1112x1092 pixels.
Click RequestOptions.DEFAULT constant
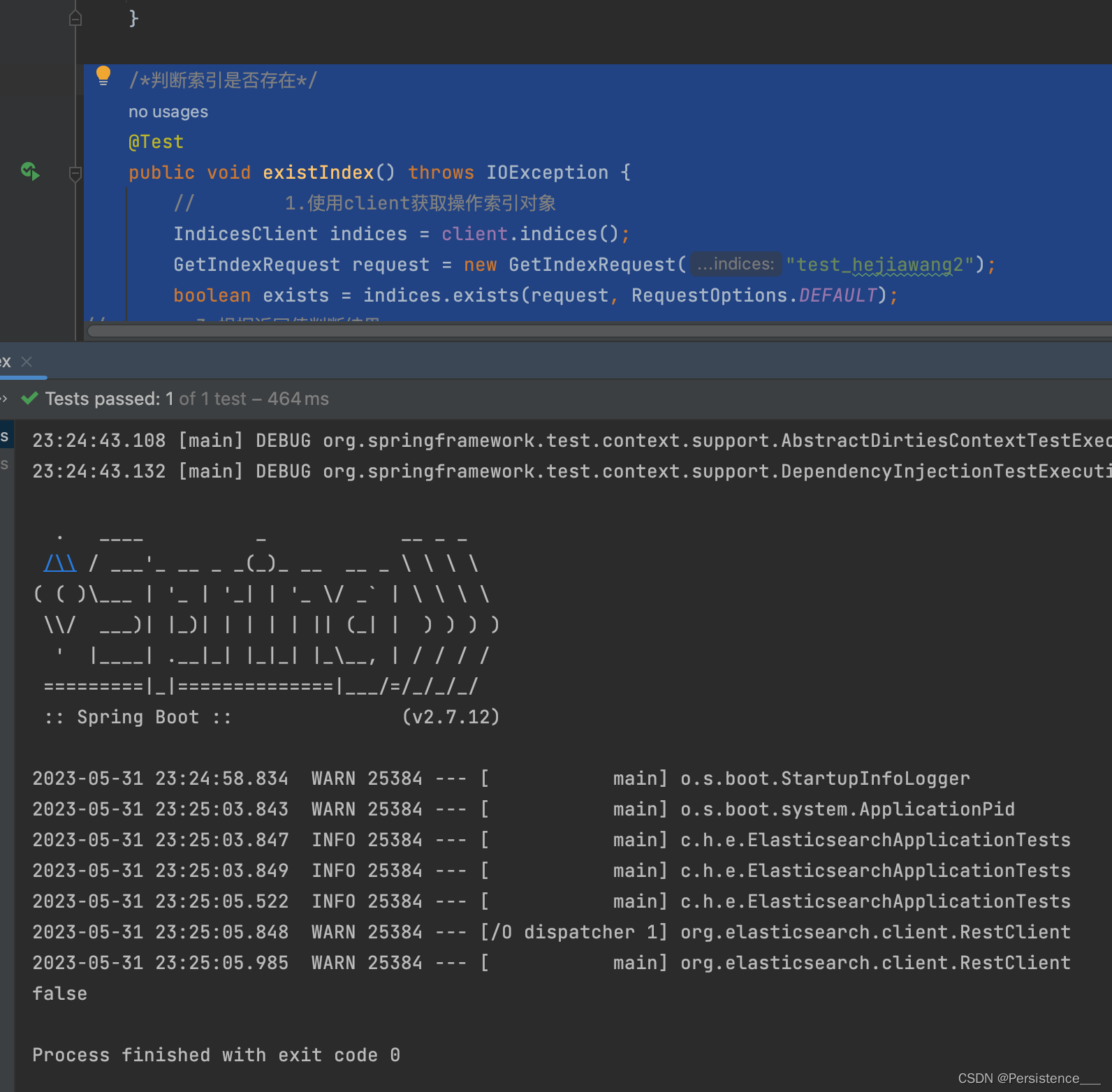coord(754,295)
